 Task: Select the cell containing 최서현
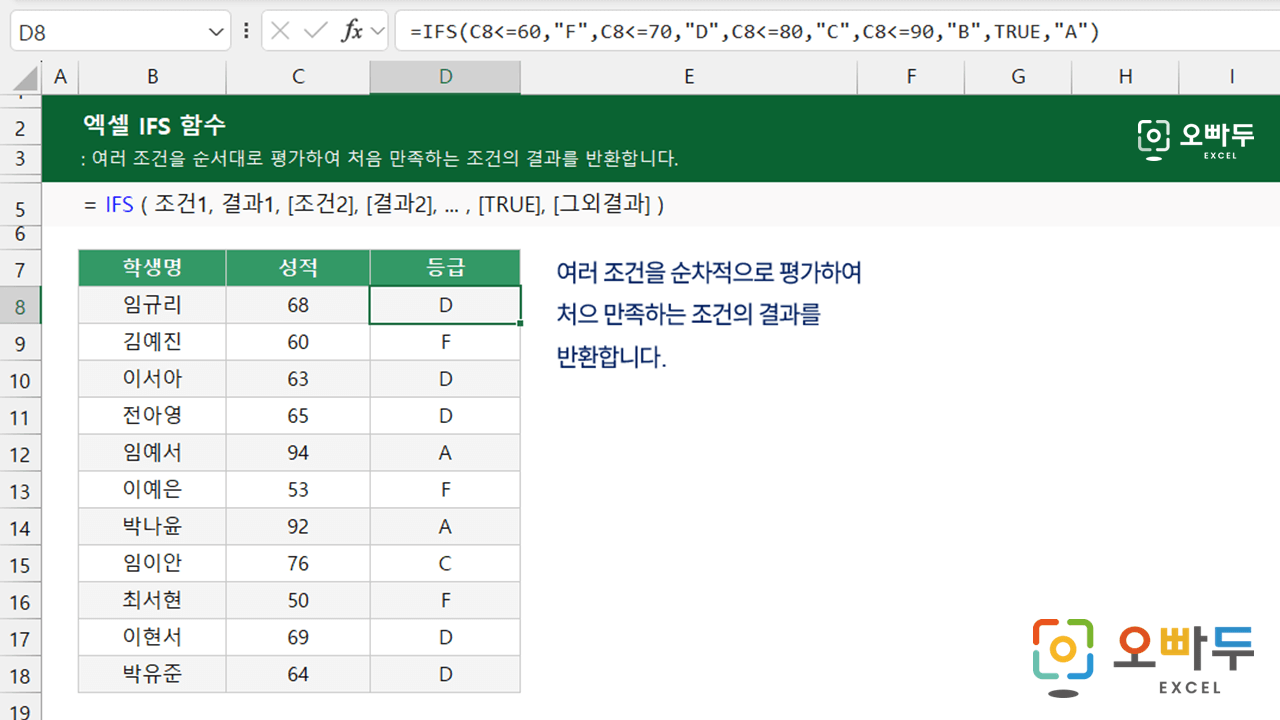(152, 601)
